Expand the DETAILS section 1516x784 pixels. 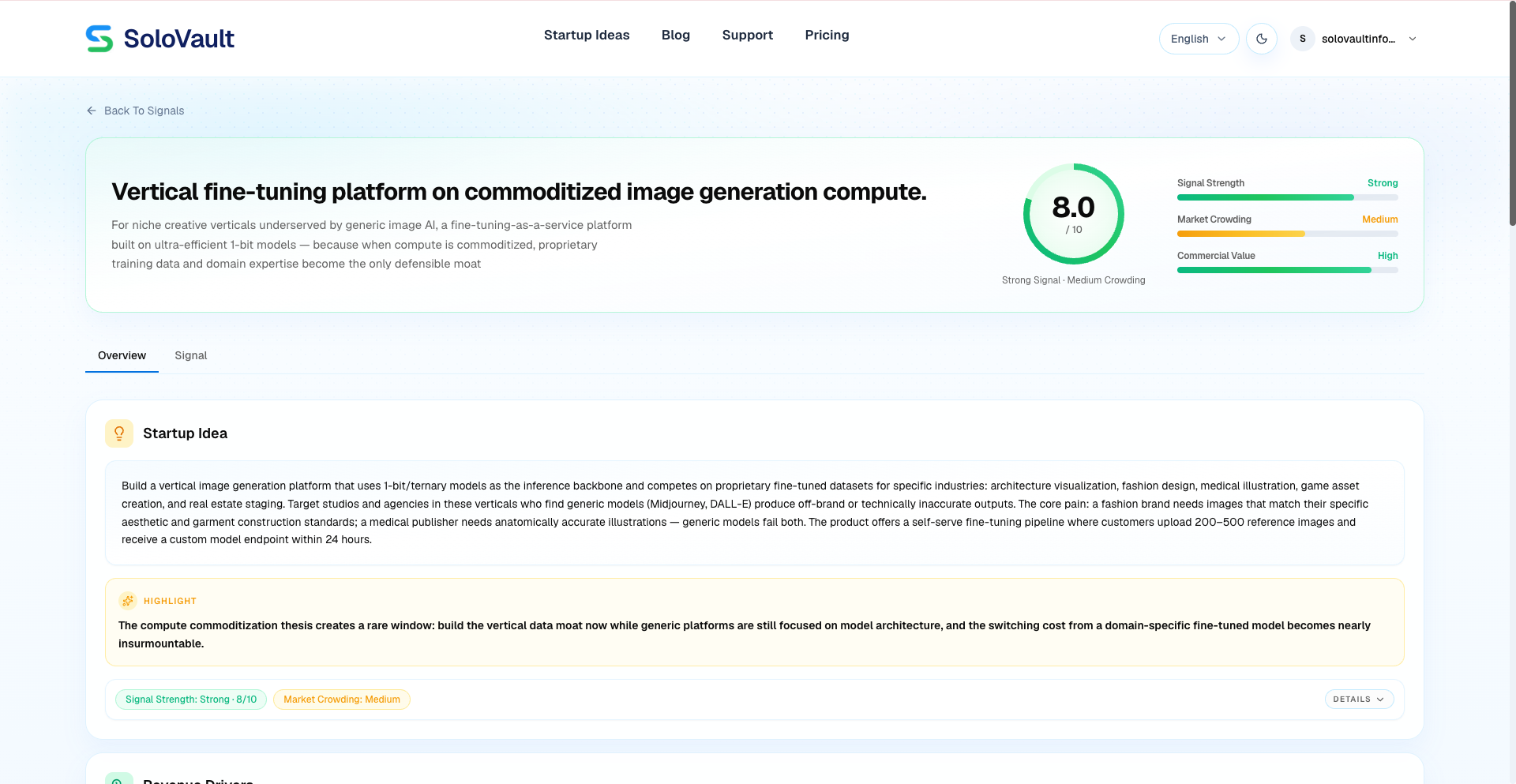pyautogui.click(x=1359, y=700)
